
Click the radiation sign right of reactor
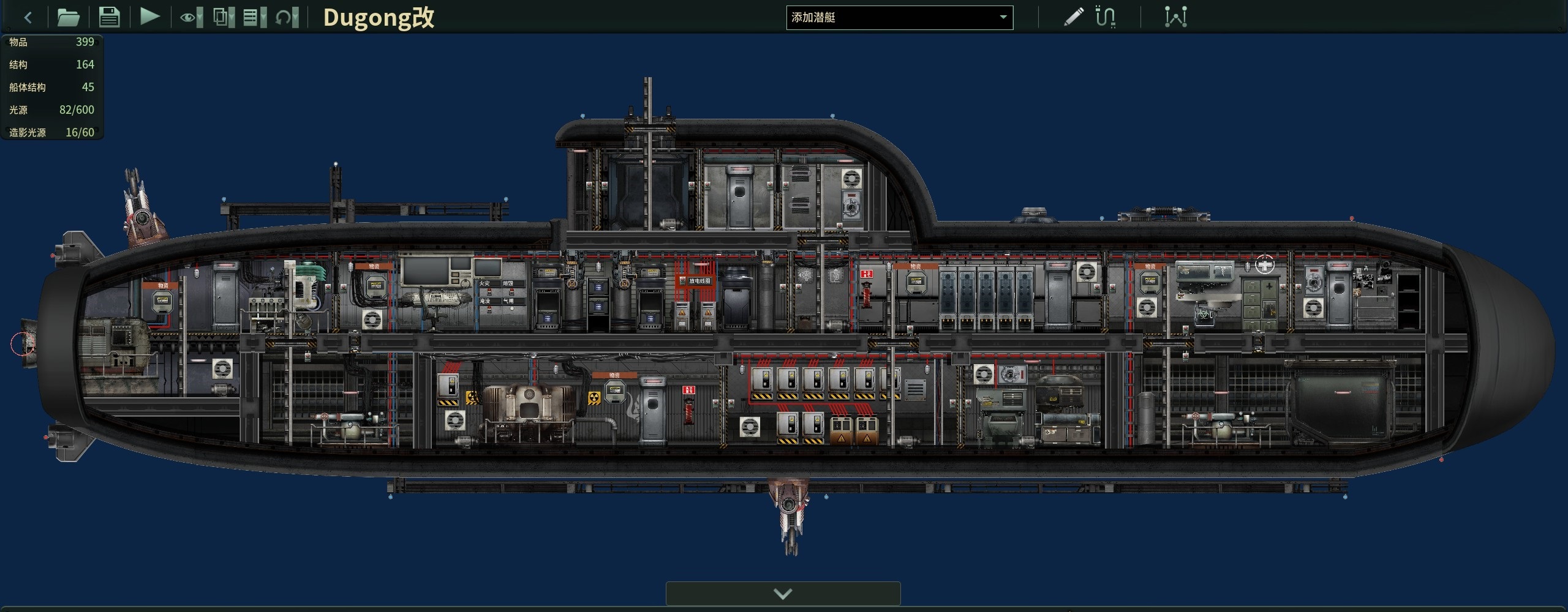pyautogui.click(x=594, y=398)
